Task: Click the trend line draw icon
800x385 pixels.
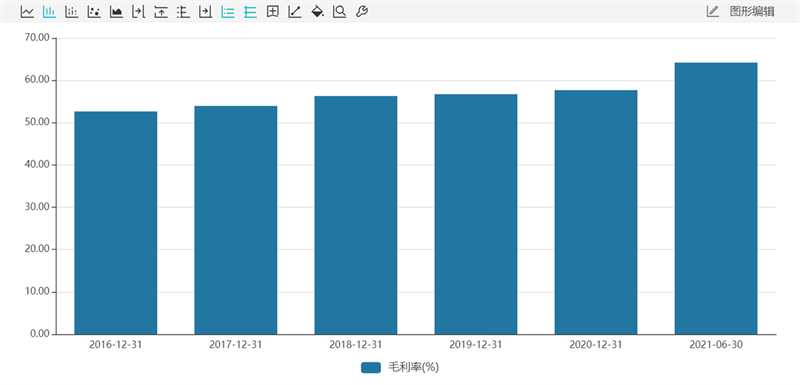Action: [295, 12]
